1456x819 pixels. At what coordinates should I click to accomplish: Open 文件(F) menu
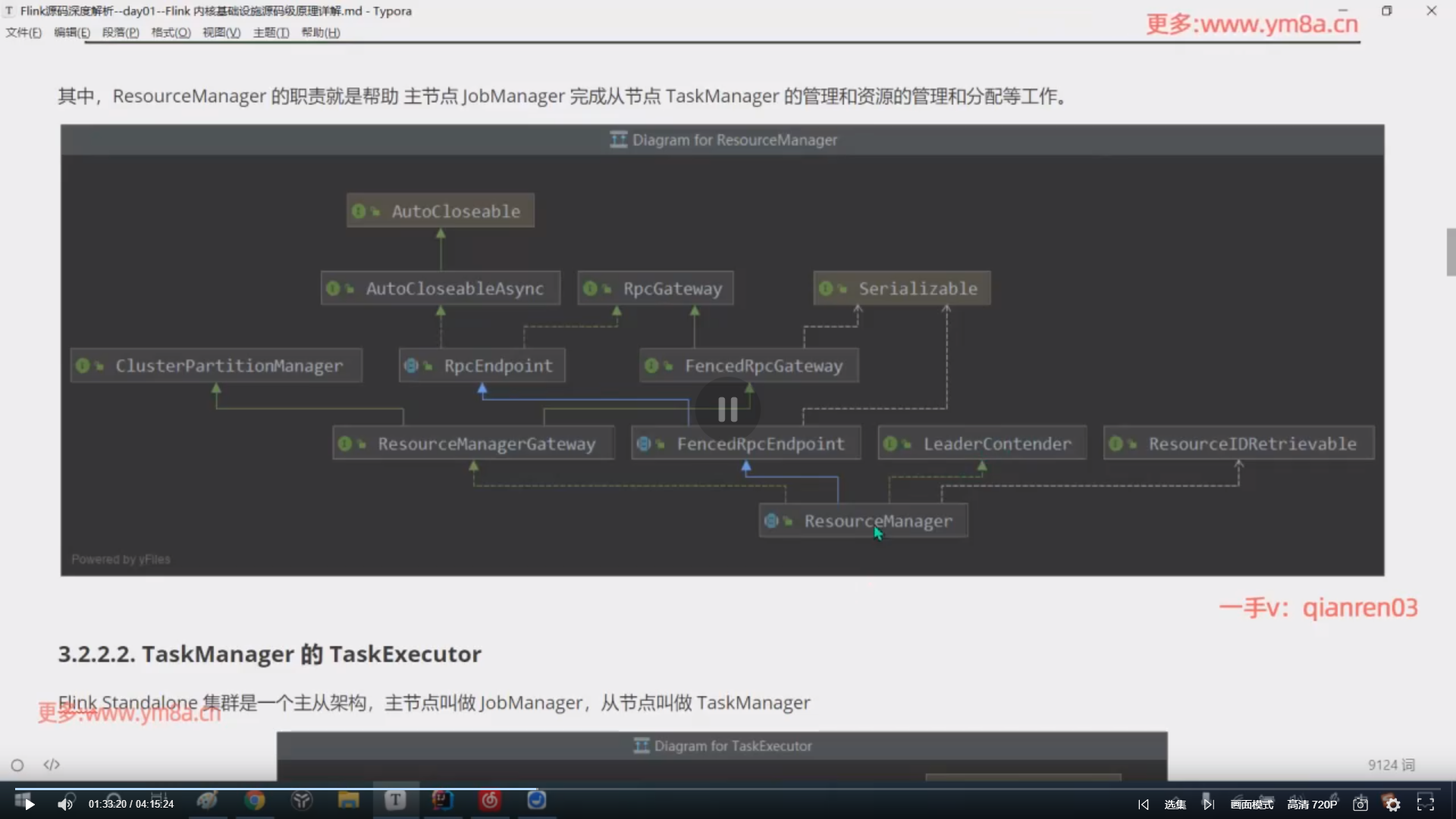pyautogui.click(x=24, y=33)
